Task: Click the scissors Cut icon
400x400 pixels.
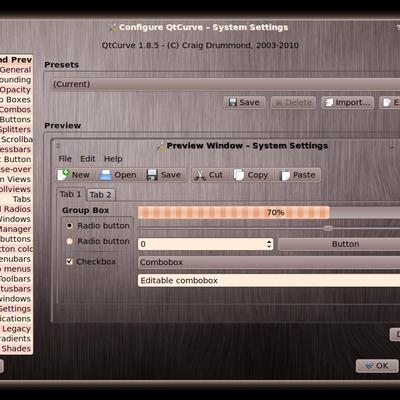Action: [x=200, y=175]
